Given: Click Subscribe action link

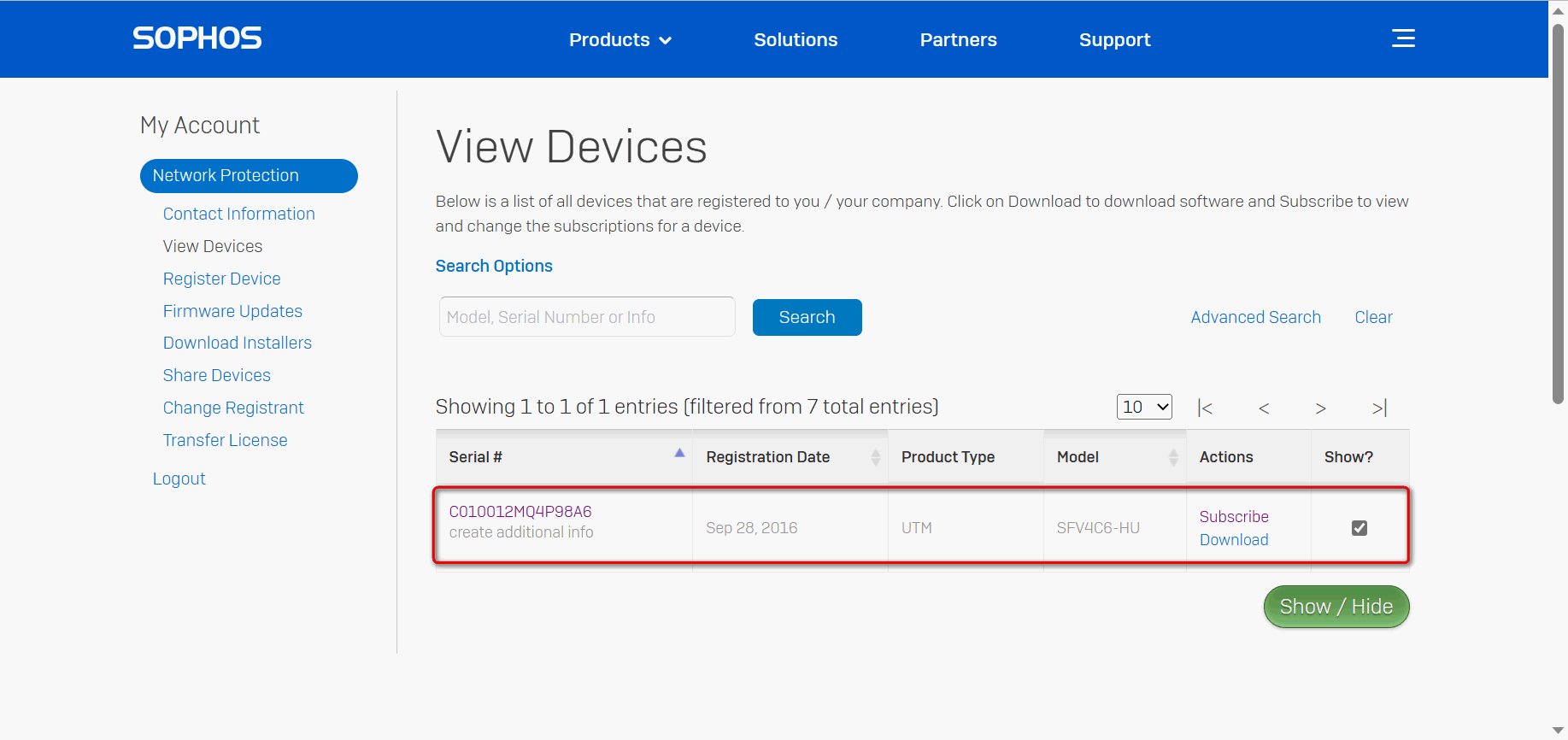Looking at the screenshot, I should click(x=1233, y=517).
